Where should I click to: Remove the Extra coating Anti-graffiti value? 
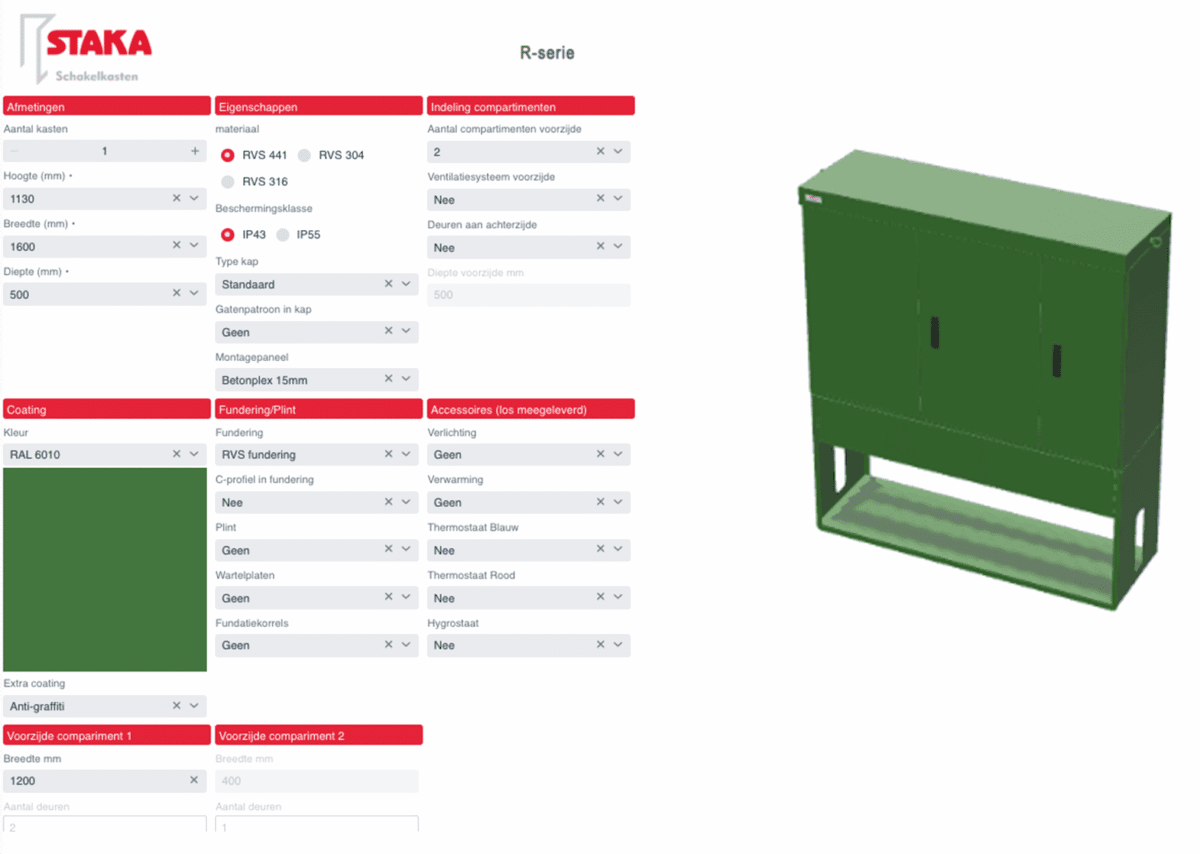[177, 705]
